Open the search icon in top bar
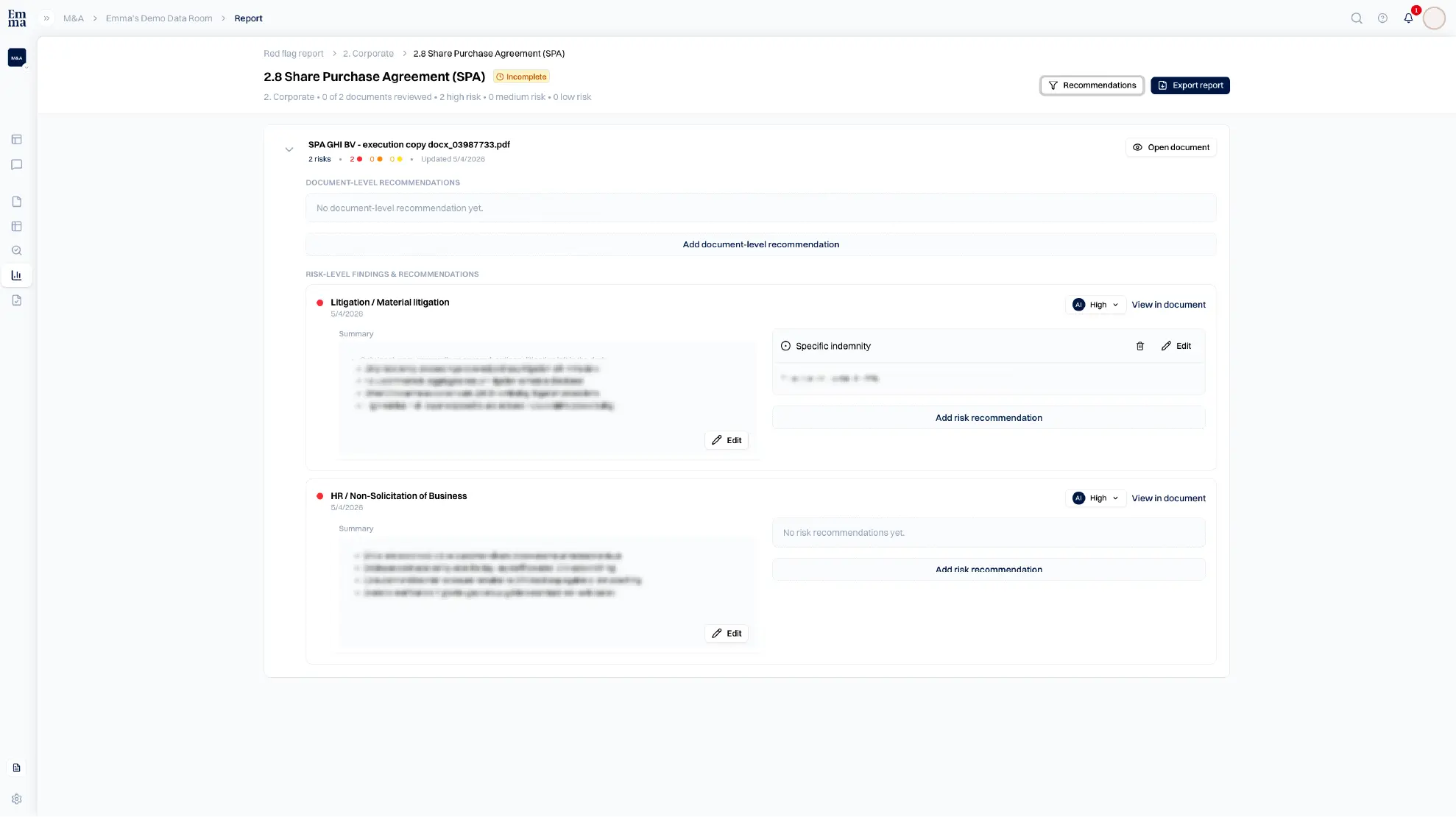1456x817 pixels. 1357,18
